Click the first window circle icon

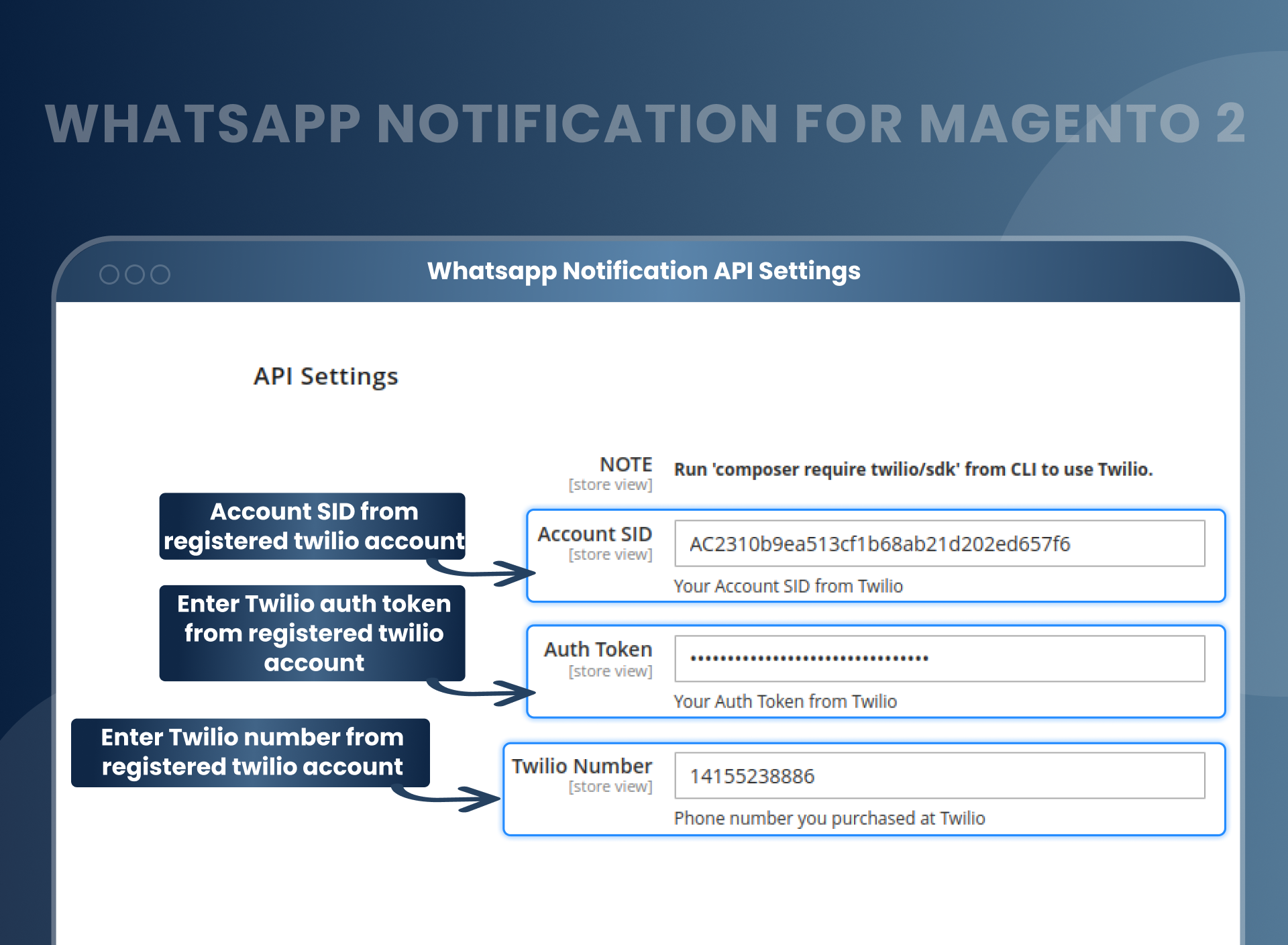tap(109, 275)
